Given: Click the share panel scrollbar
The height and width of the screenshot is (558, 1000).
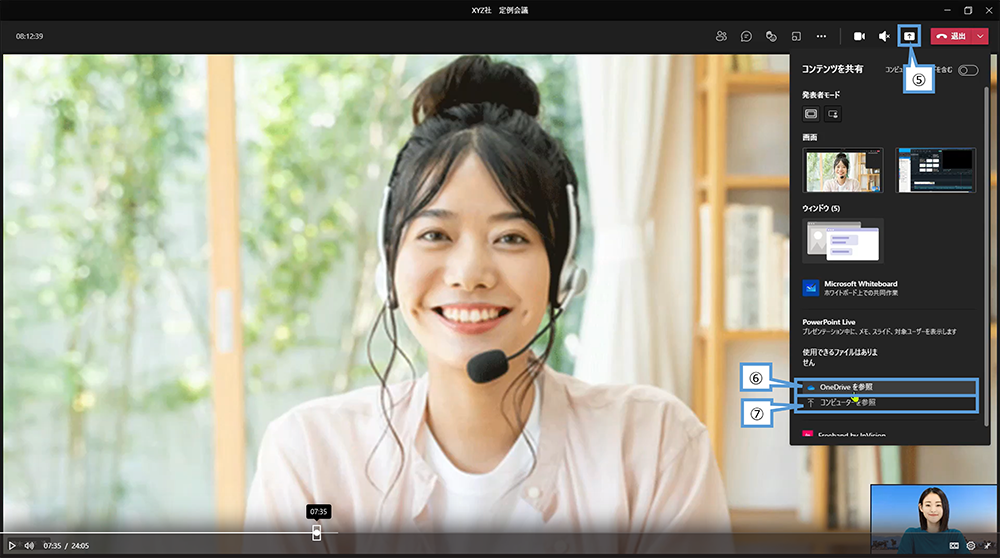Looking at the screenshot, I should click(986, 255).
